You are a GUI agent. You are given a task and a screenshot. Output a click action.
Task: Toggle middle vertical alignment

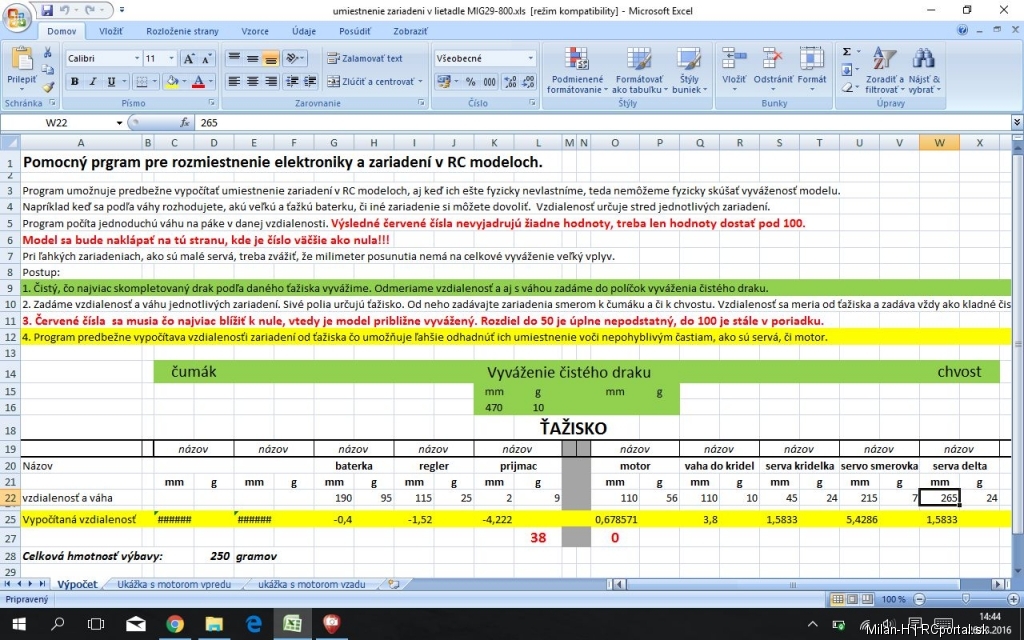pos(252,59)
